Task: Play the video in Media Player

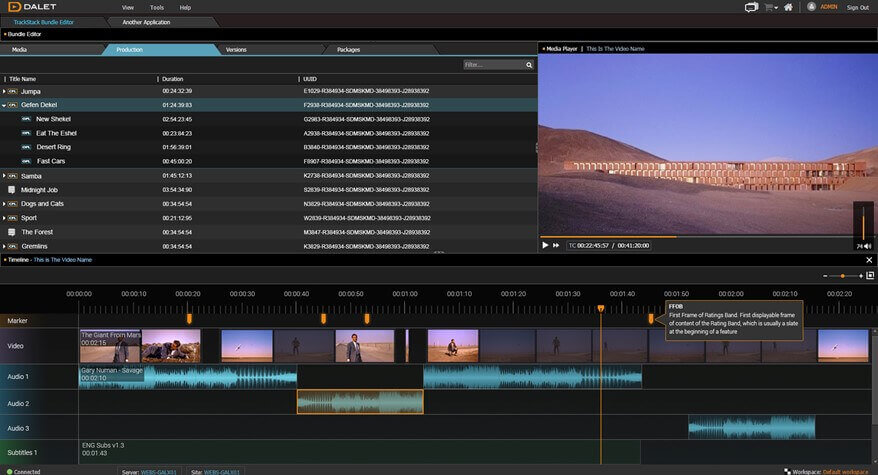Action: (x=545, y=245)
